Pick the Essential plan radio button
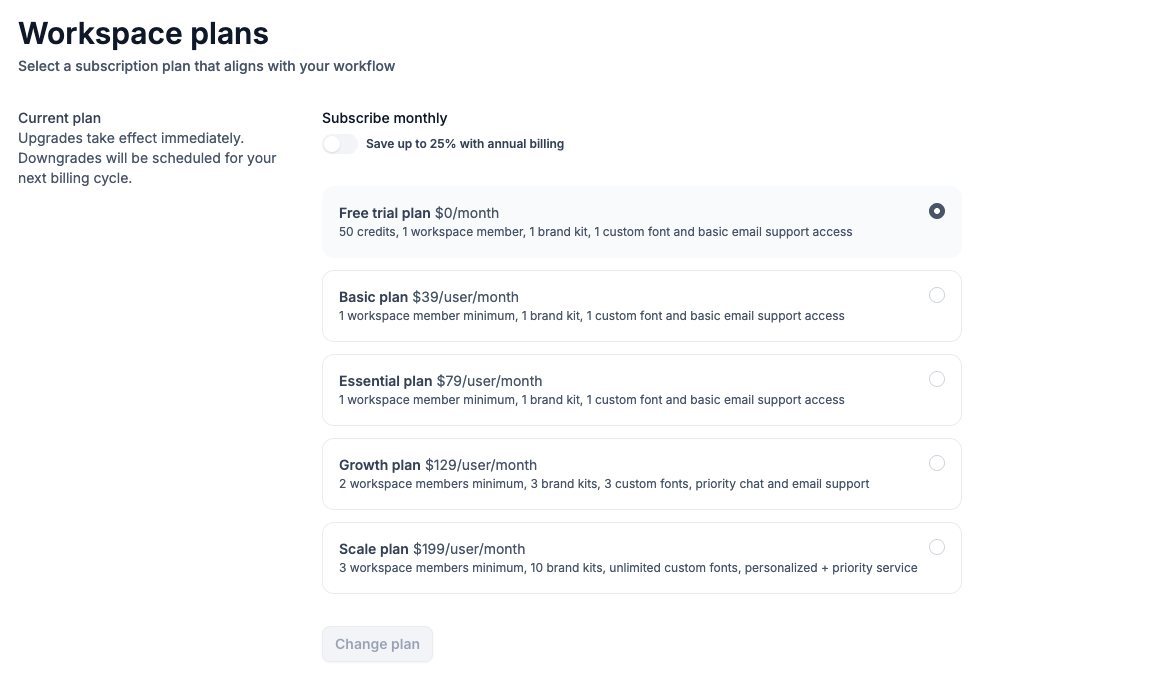 (936, 379)
